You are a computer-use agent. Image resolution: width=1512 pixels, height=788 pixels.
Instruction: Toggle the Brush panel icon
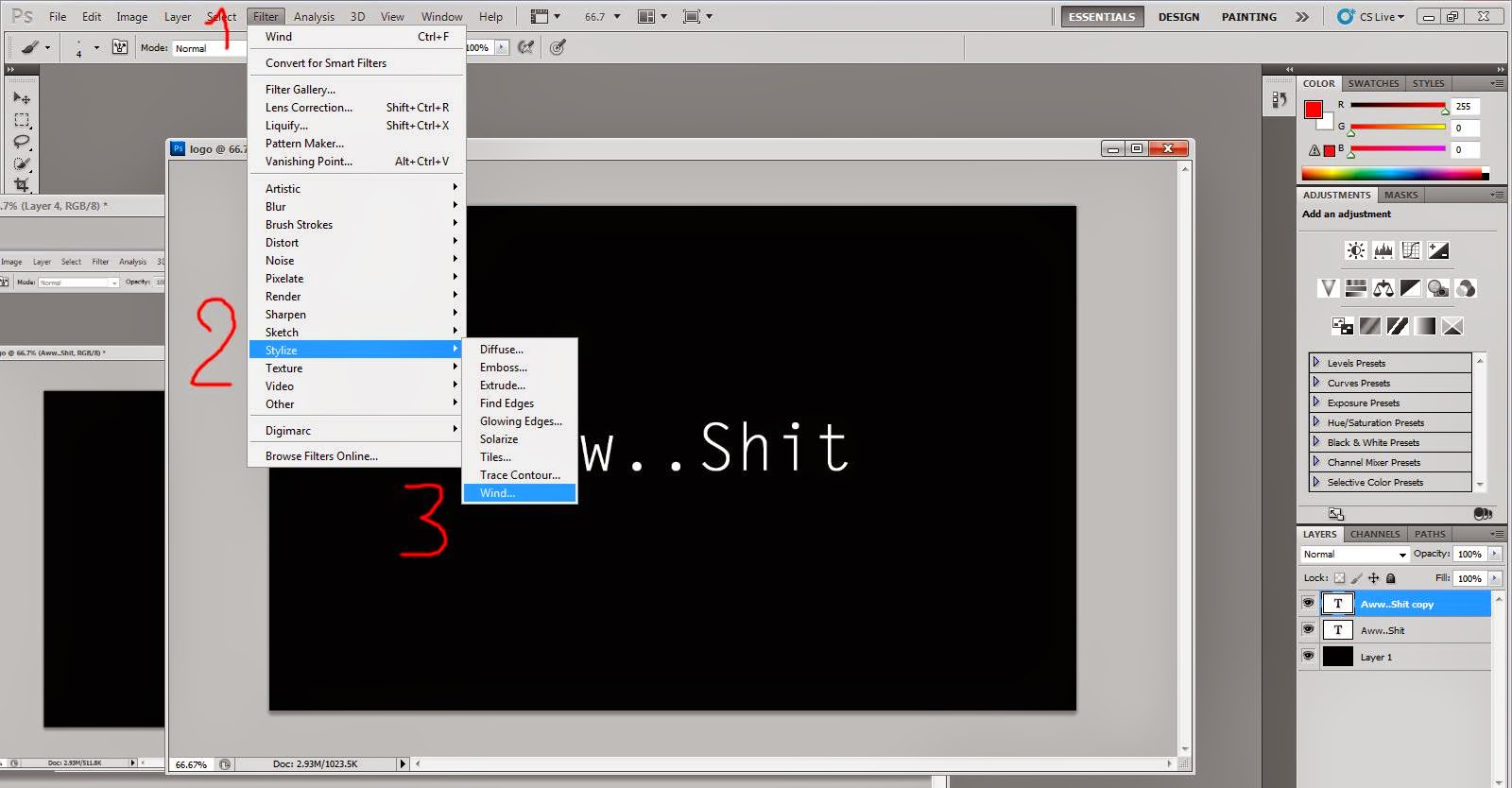pos(120,47)
